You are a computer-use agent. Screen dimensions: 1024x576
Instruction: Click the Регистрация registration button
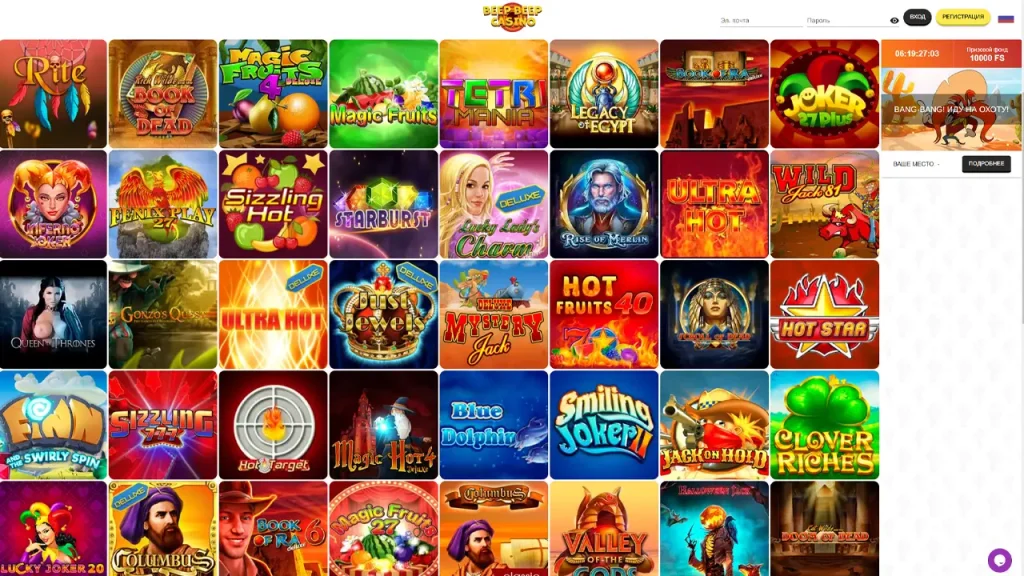point(963,17)
